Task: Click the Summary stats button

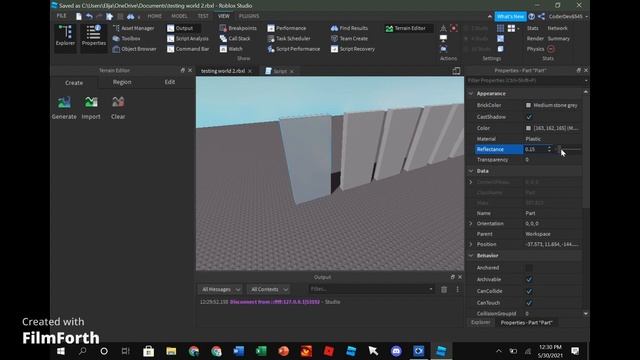Action: click(x=558, y=38)
